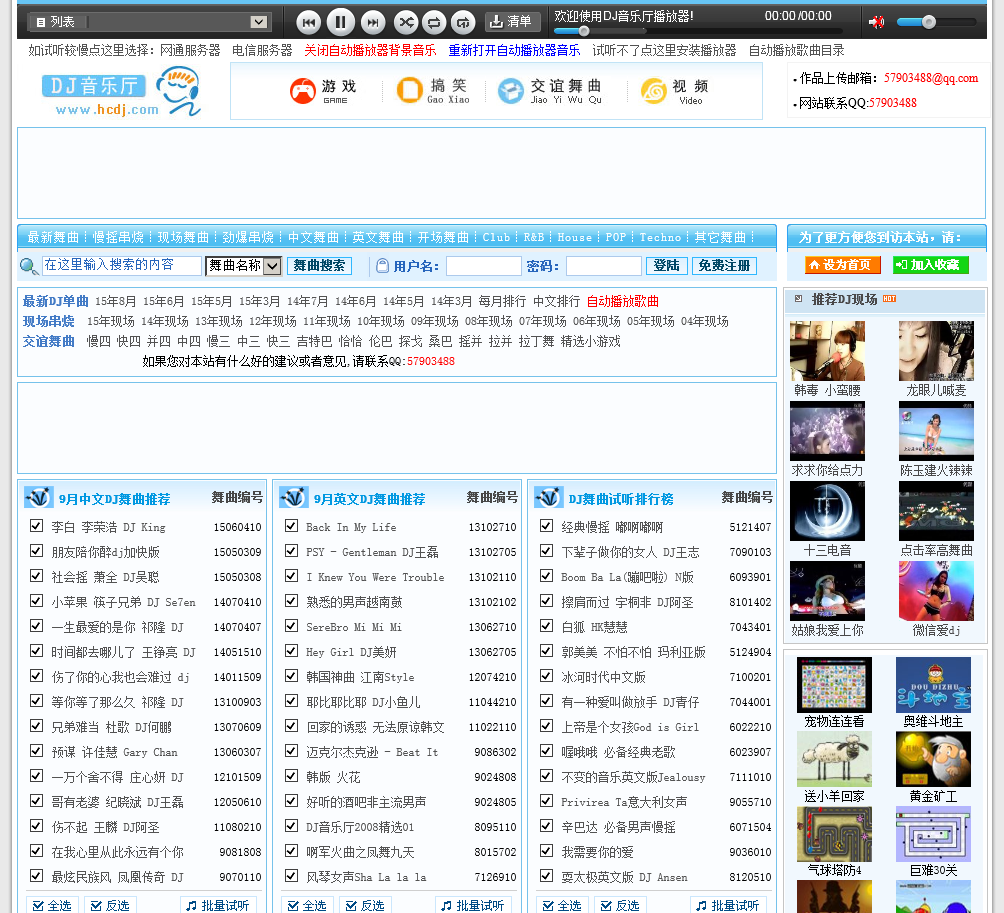1004x913 pixels.
Task: Open the 现场舞曲 nav tab
Action: [x=183, y=238]
